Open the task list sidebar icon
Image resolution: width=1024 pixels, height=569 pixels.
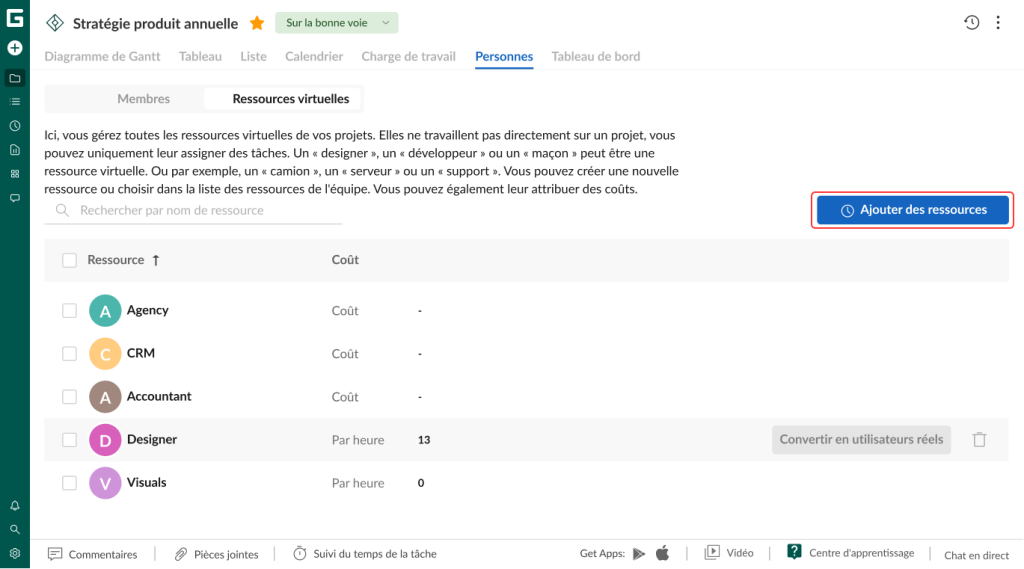[x=14, y=102]
